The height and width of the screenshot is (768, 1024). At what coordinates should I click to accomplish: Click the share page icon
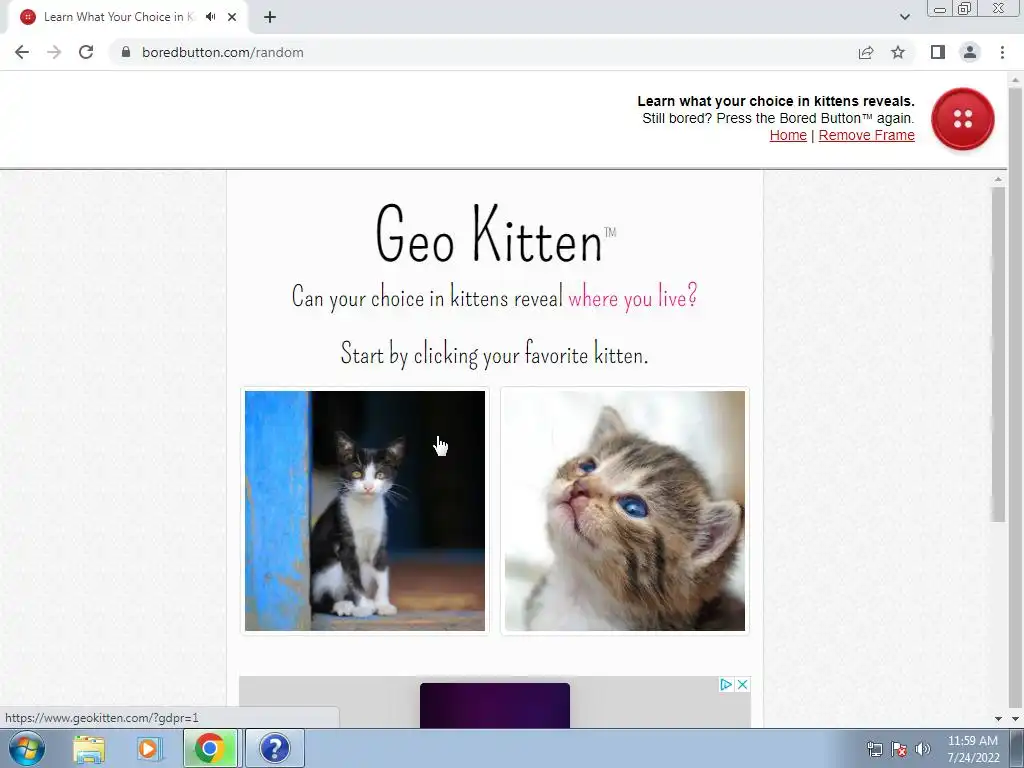[x=866, y=52]
